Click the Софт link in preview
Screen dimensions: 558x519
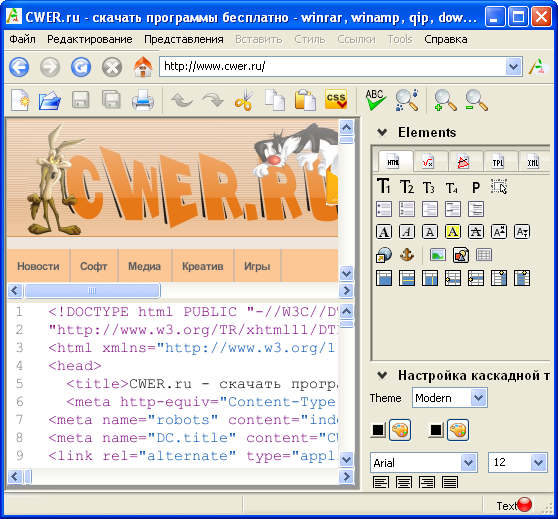pyautogui.click(x=94, y=266)
